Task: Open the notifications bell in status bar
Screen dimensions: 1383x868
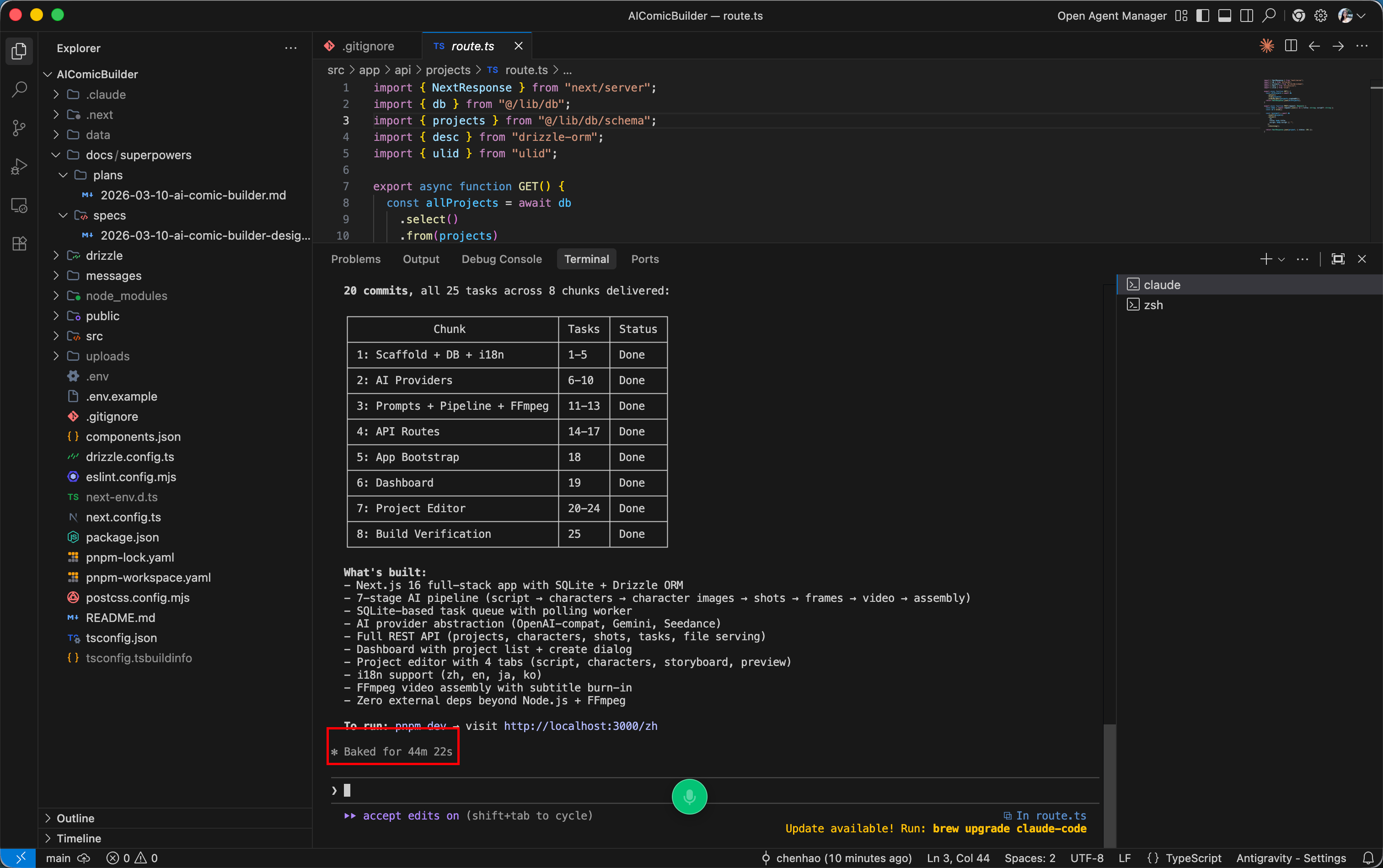Action: (x=1369, y=857)
